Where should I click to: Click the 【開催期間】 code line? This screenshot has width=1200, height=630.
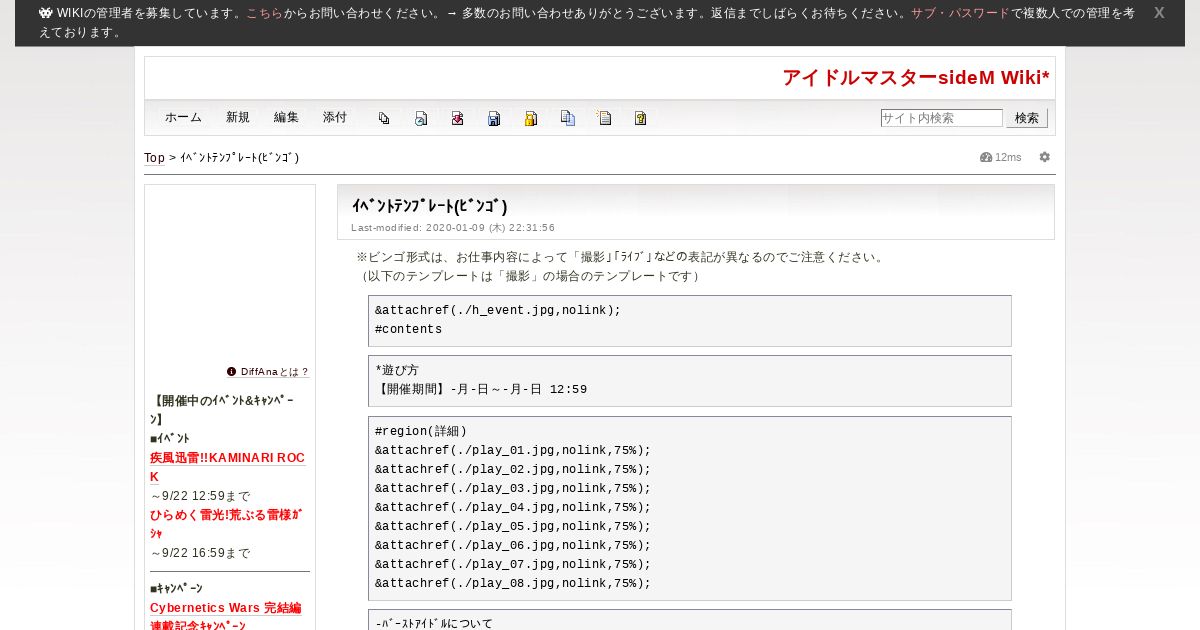481,389
